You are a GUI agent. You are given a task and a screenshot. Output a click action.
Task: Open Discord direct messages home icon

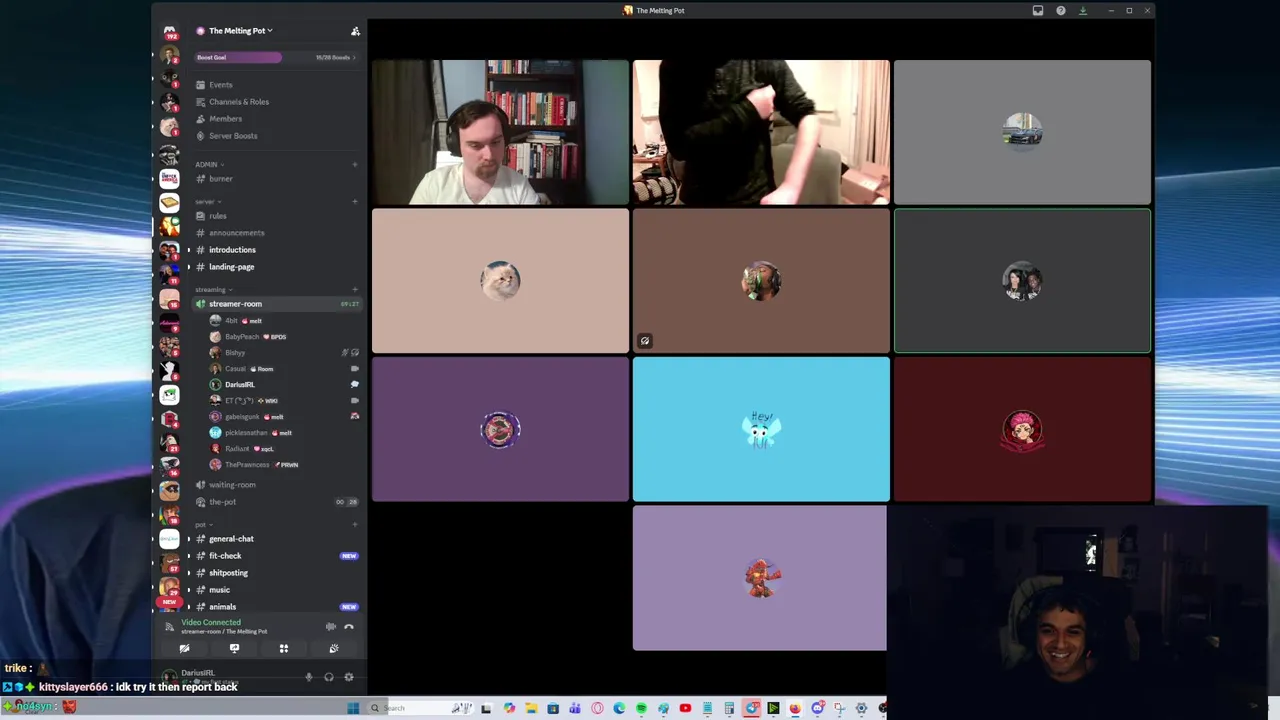tap(169, 30)
